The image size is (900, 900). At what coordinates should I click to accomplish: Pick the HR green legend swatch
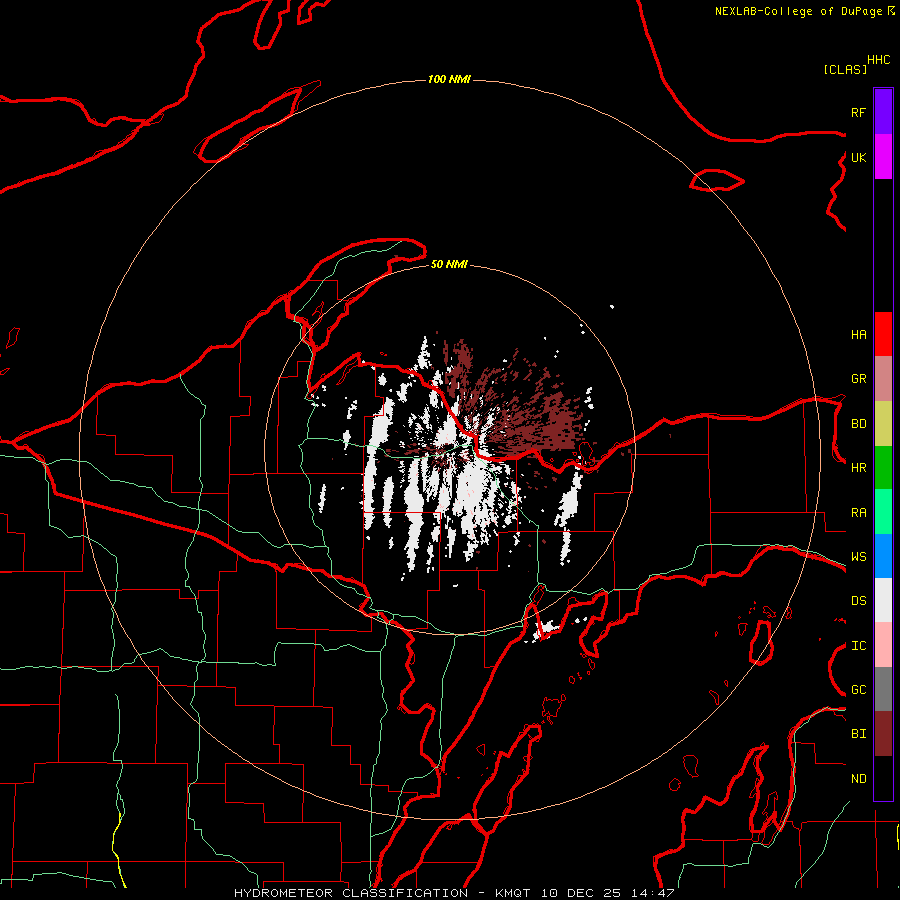point(883,467)
